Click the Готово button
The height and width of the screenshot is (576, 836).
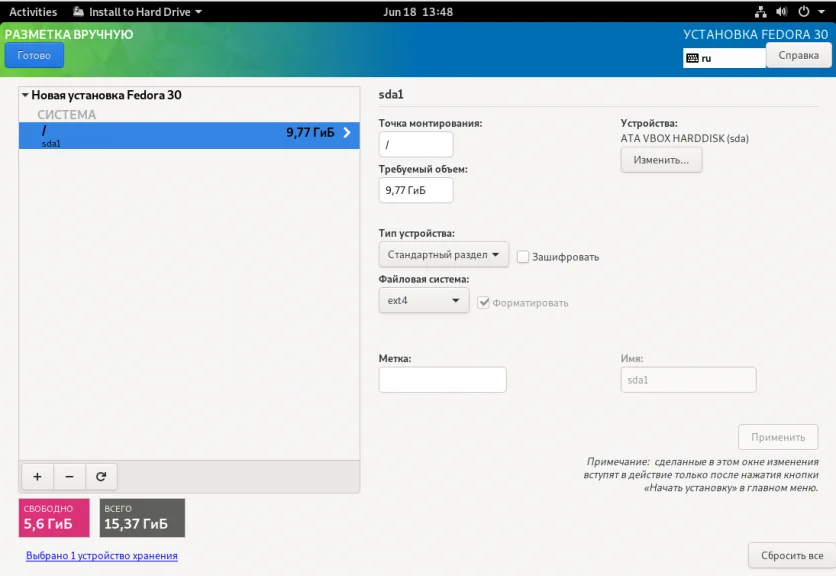[x=34, y=55]
